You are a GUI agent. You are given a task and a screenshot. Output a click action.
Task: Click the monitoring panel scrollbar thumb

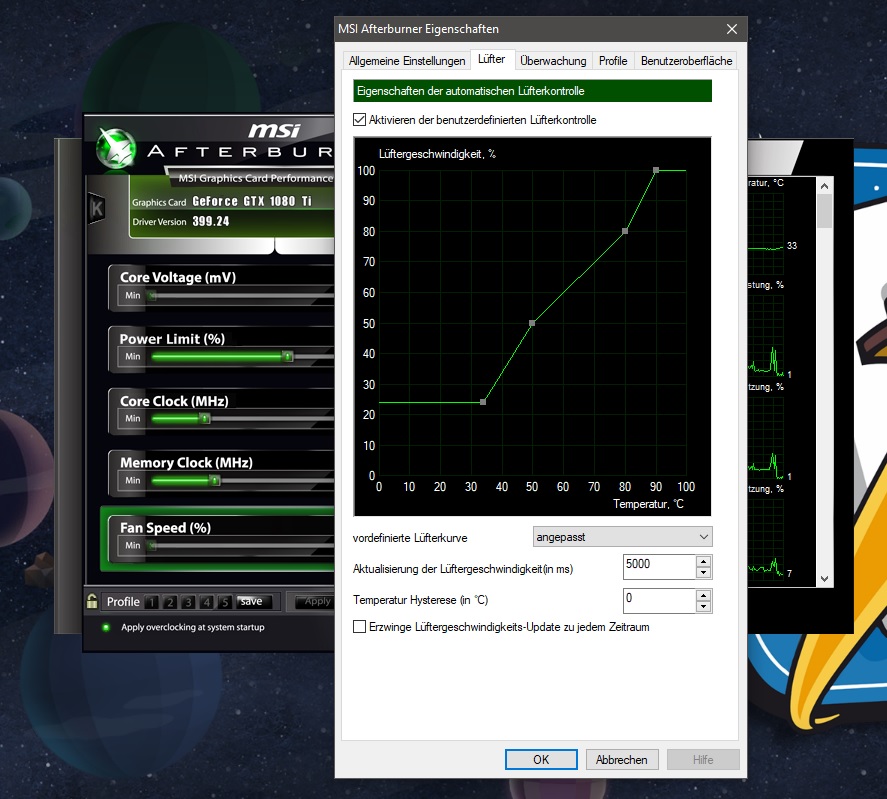tap(824, 211)
